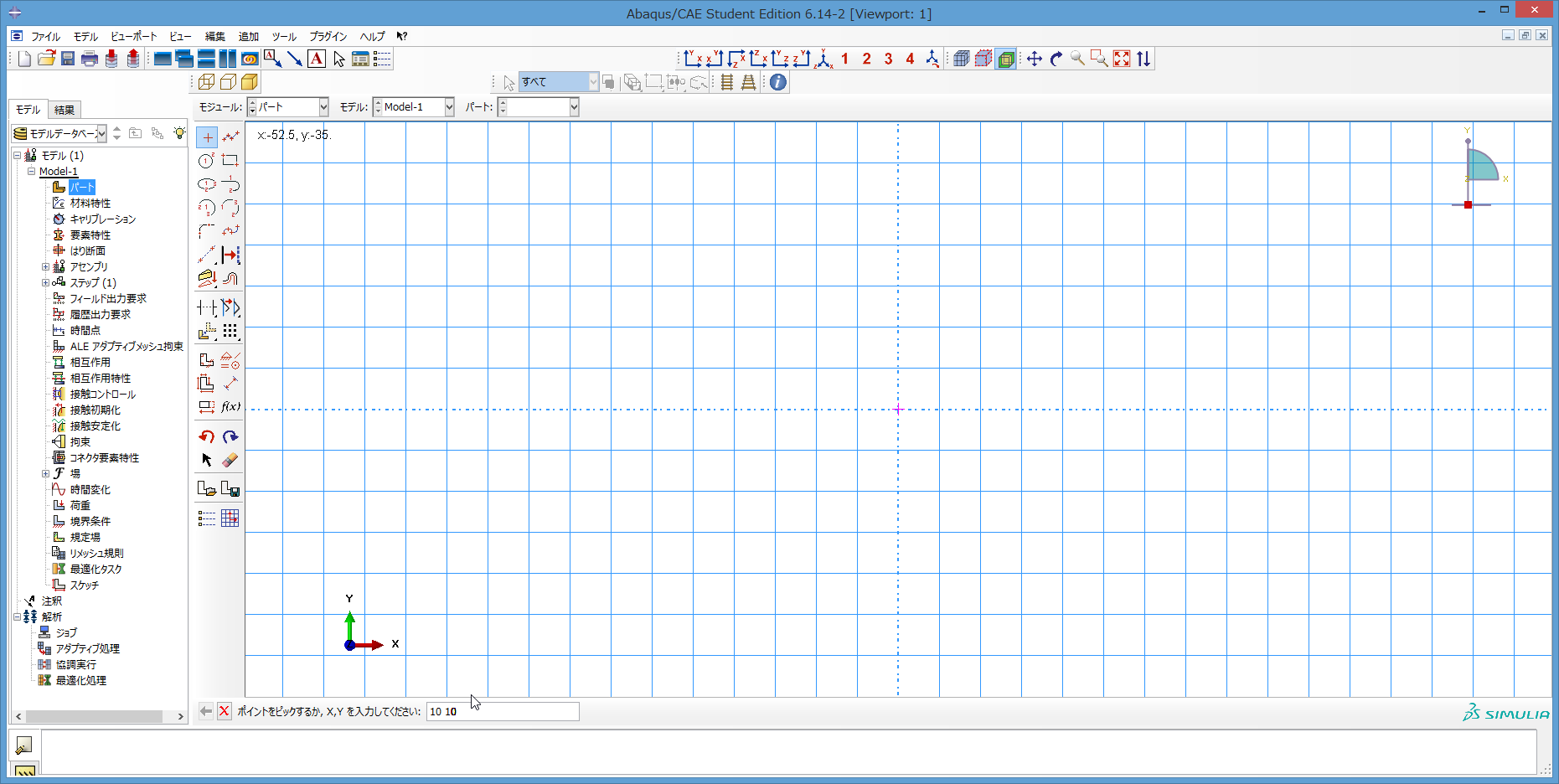Choose the add dimension tool

[230, 384]
